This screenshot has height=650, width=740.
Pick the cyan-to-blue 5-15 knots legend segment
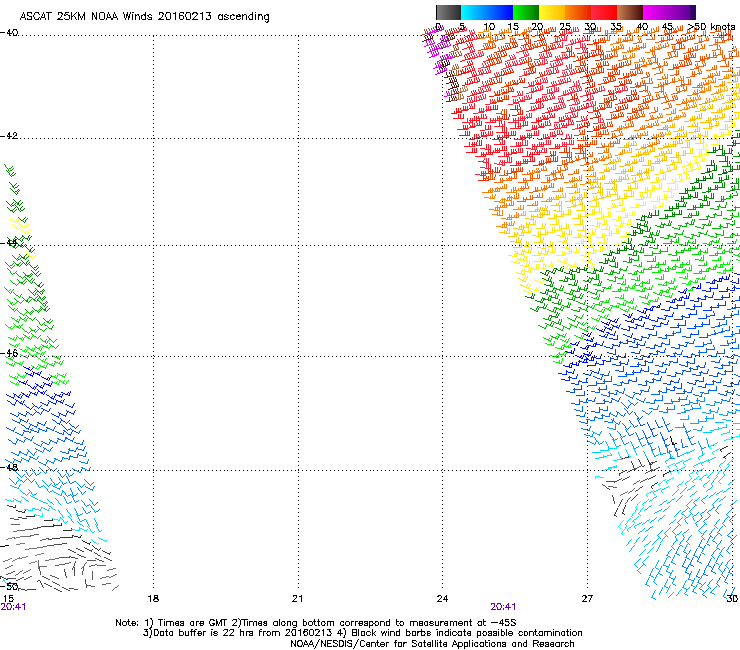[487, 12]
